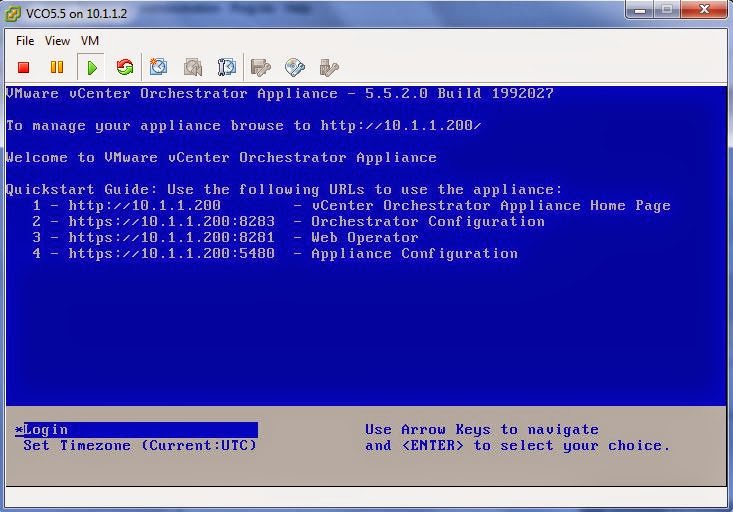Click the 'Quickstart Guide' heading line
This screenshot has width=733, height=512.
284,189
